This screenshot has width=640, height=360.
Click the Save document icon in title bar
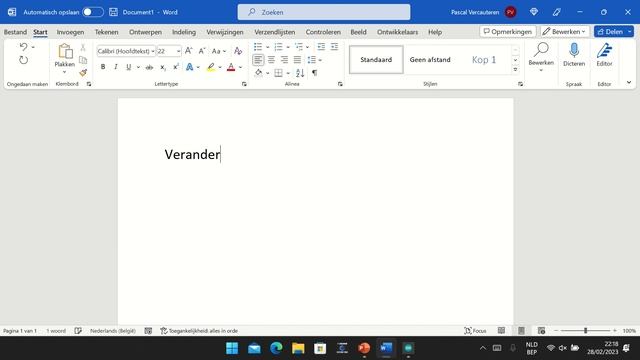(113, 12)
